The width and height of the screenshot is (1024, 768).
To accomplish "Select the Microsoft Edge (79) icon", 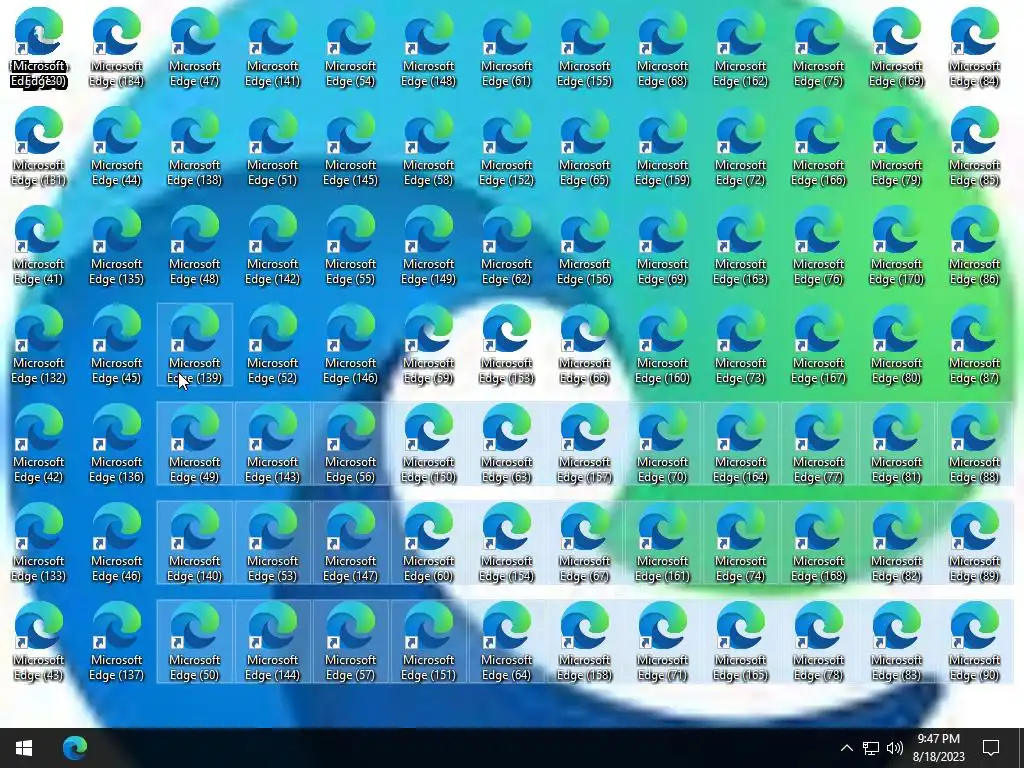I will tap(897, 146).
